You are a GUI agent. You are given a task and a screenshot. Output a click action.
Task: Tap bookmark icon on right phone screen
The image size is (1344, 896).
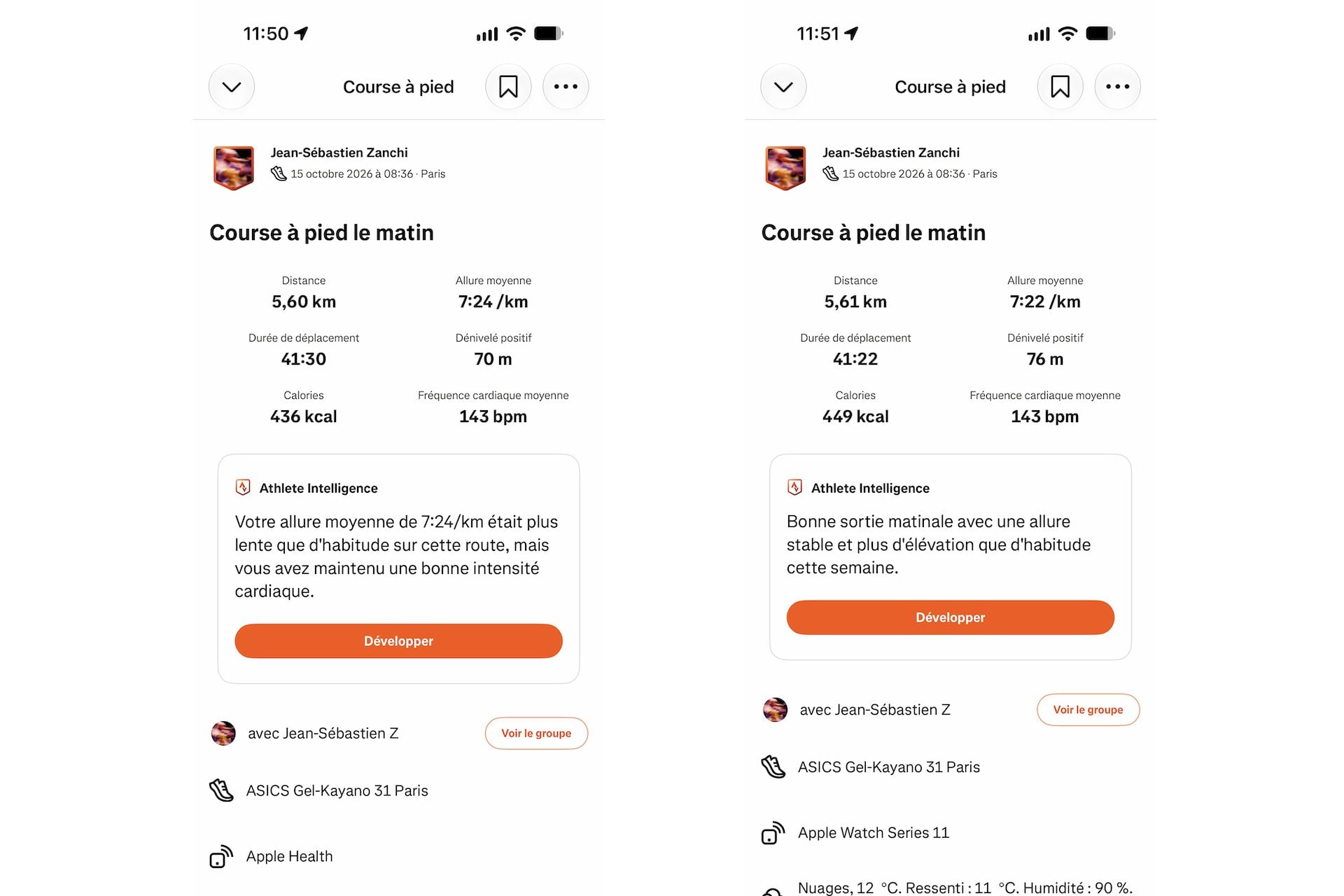[1060, 87]
